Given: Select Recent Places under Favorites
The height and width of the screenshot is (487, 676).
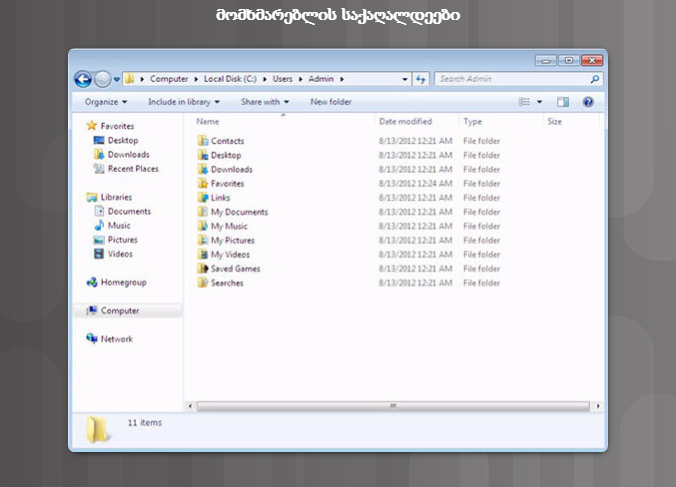Looking at the screenshot, I should point(133,169).
